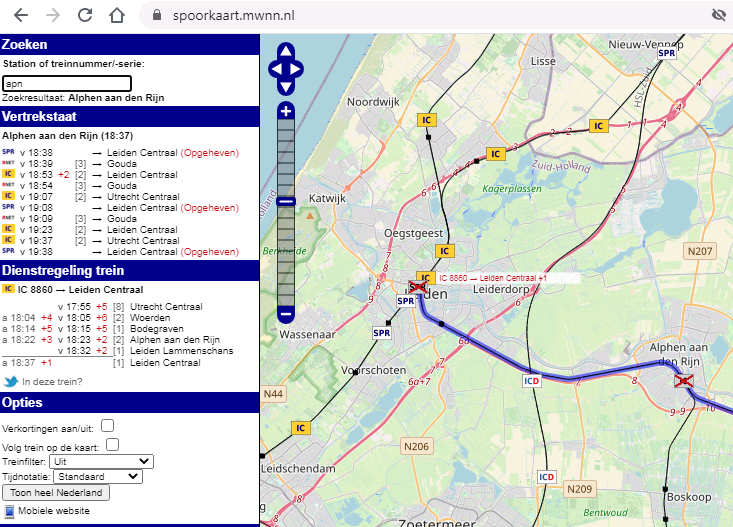The height and width of the screenshot is (527, 733).
Task: Click the Twitter bird icon
Action: 10,382
